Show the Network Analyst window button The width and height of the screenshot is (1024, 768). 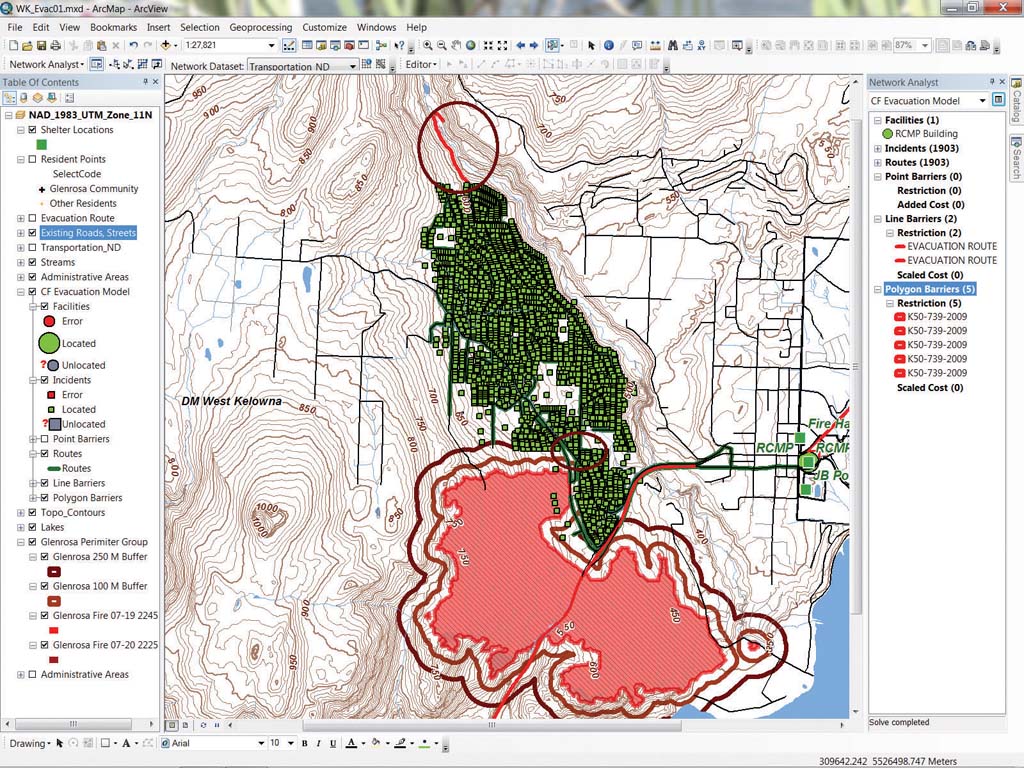[x=97, y=65]
